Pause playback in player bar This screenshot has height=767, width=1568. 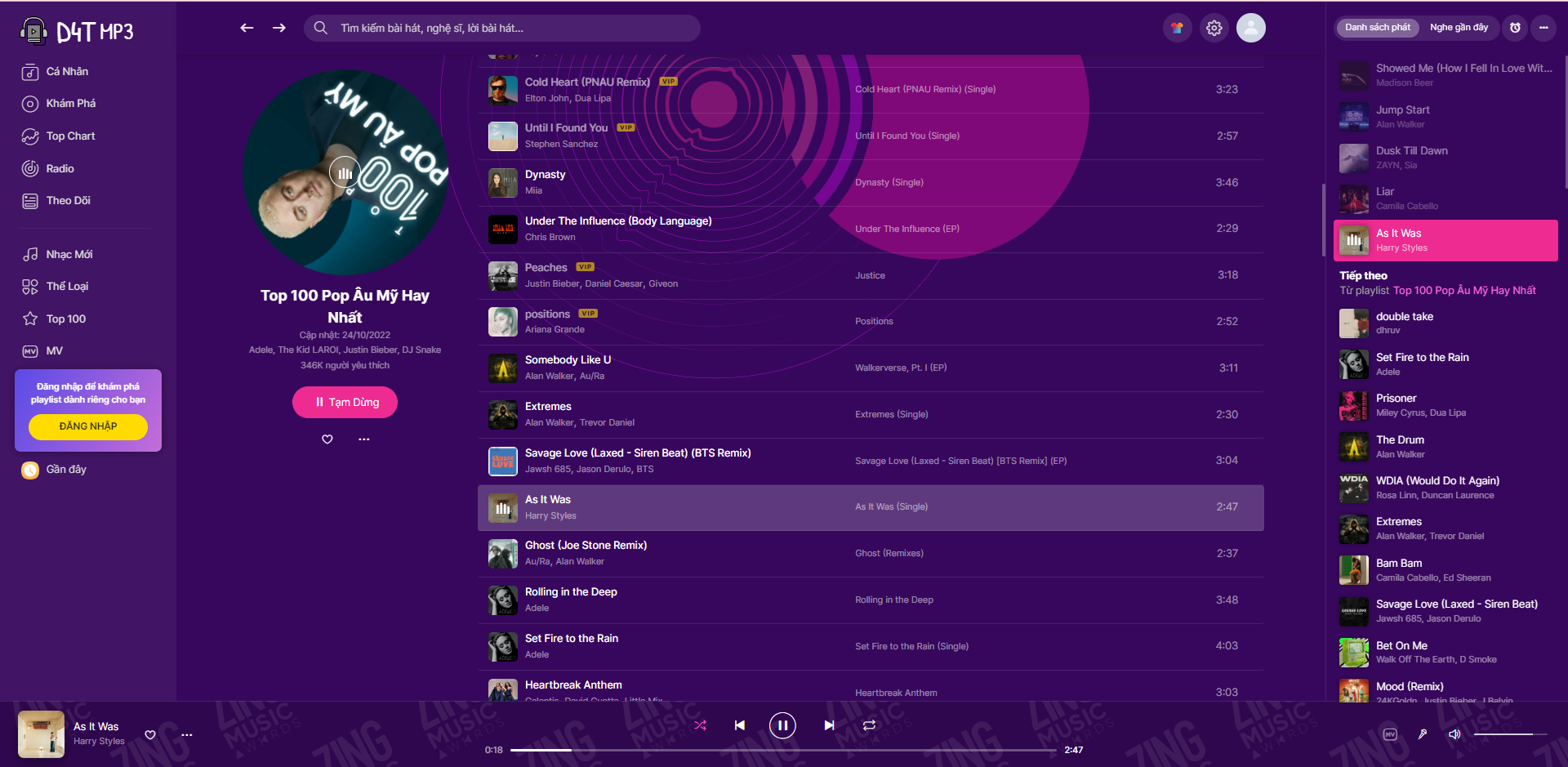pyautogui.click(x=782, y=725)
